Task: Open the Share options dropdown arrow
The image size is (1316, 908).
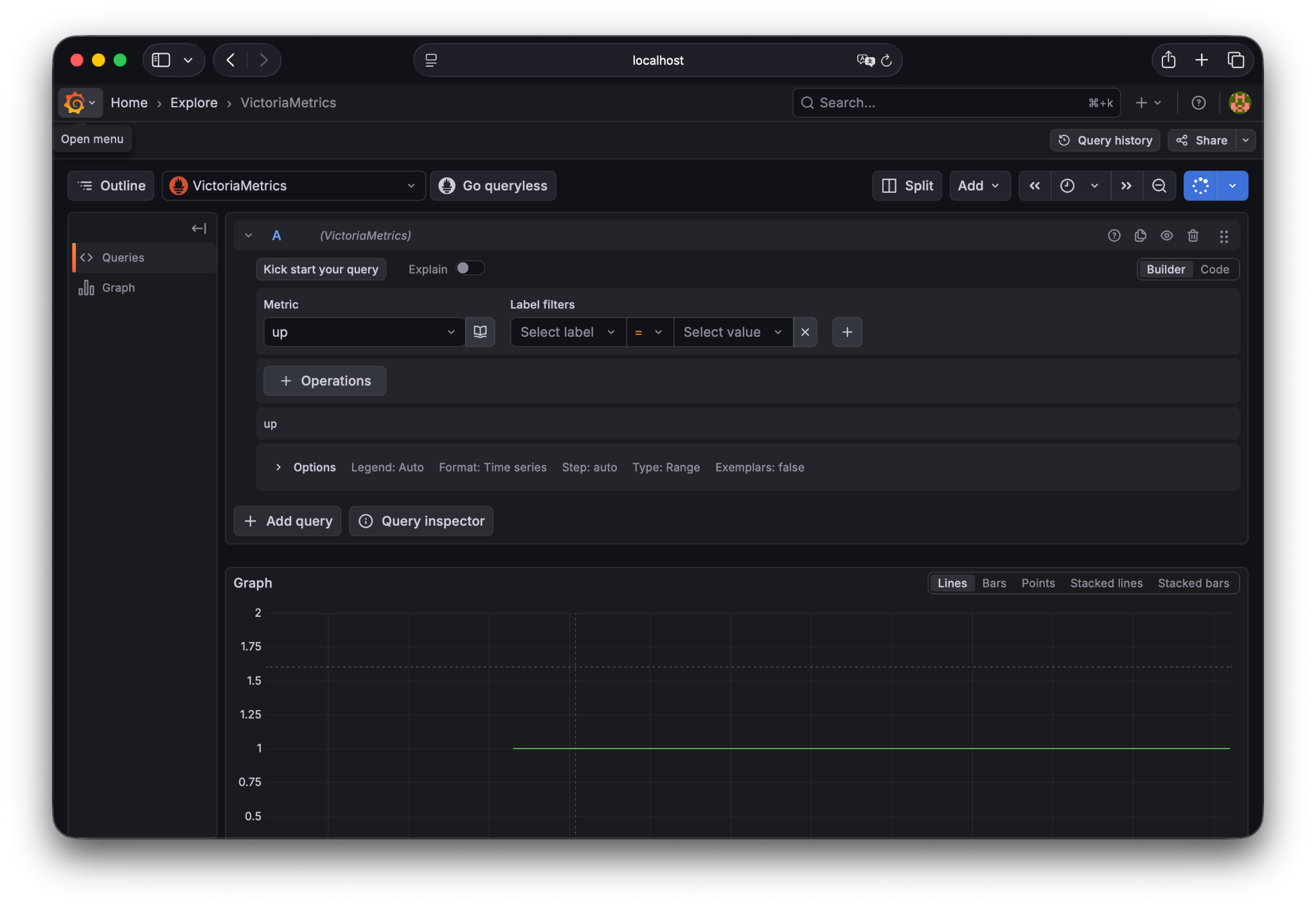Action: 1245,140
